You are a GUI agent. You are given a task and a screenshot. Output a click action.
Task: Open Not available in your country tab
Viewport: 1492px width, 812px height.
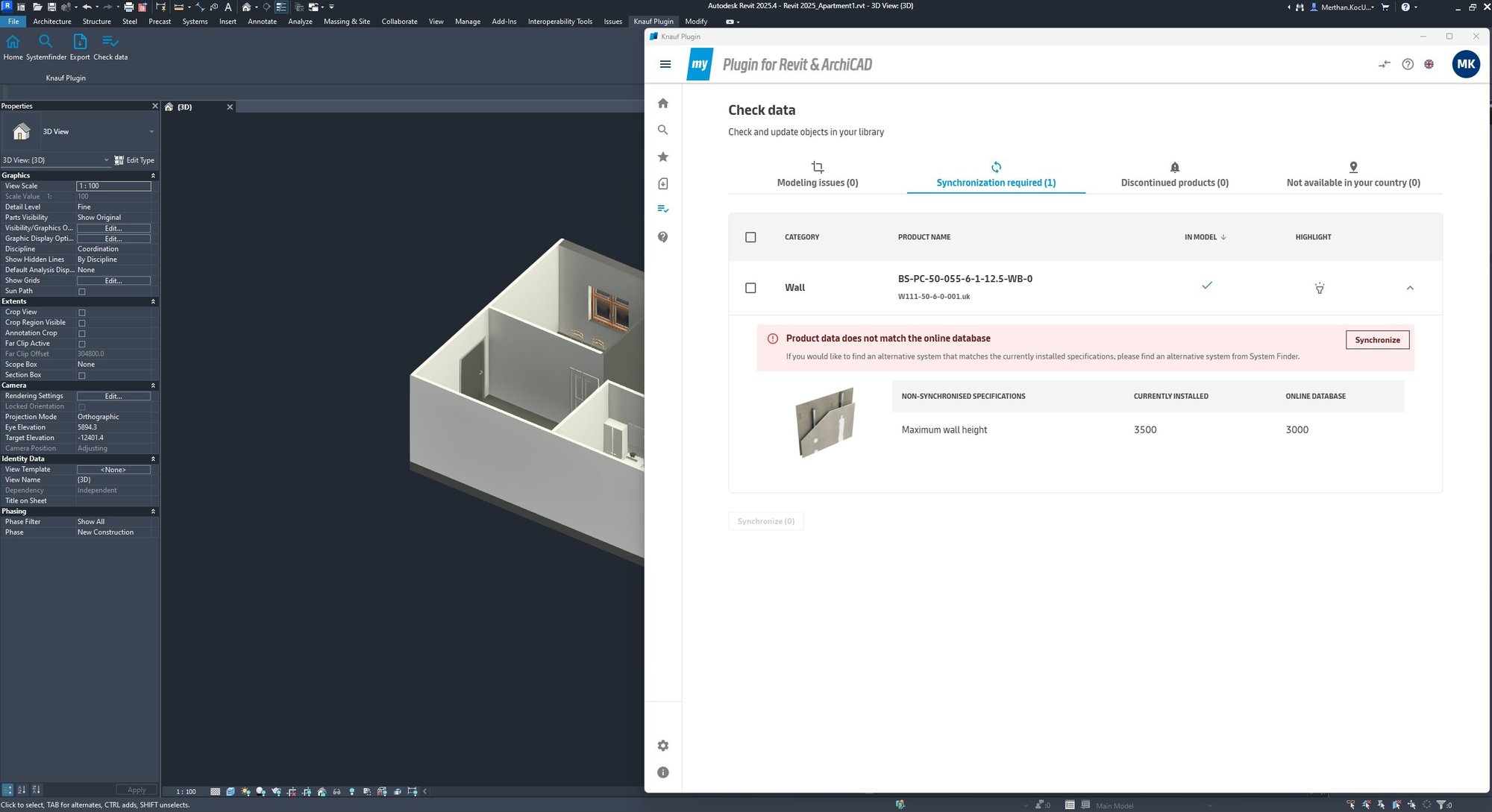[x=1353, y=174]
